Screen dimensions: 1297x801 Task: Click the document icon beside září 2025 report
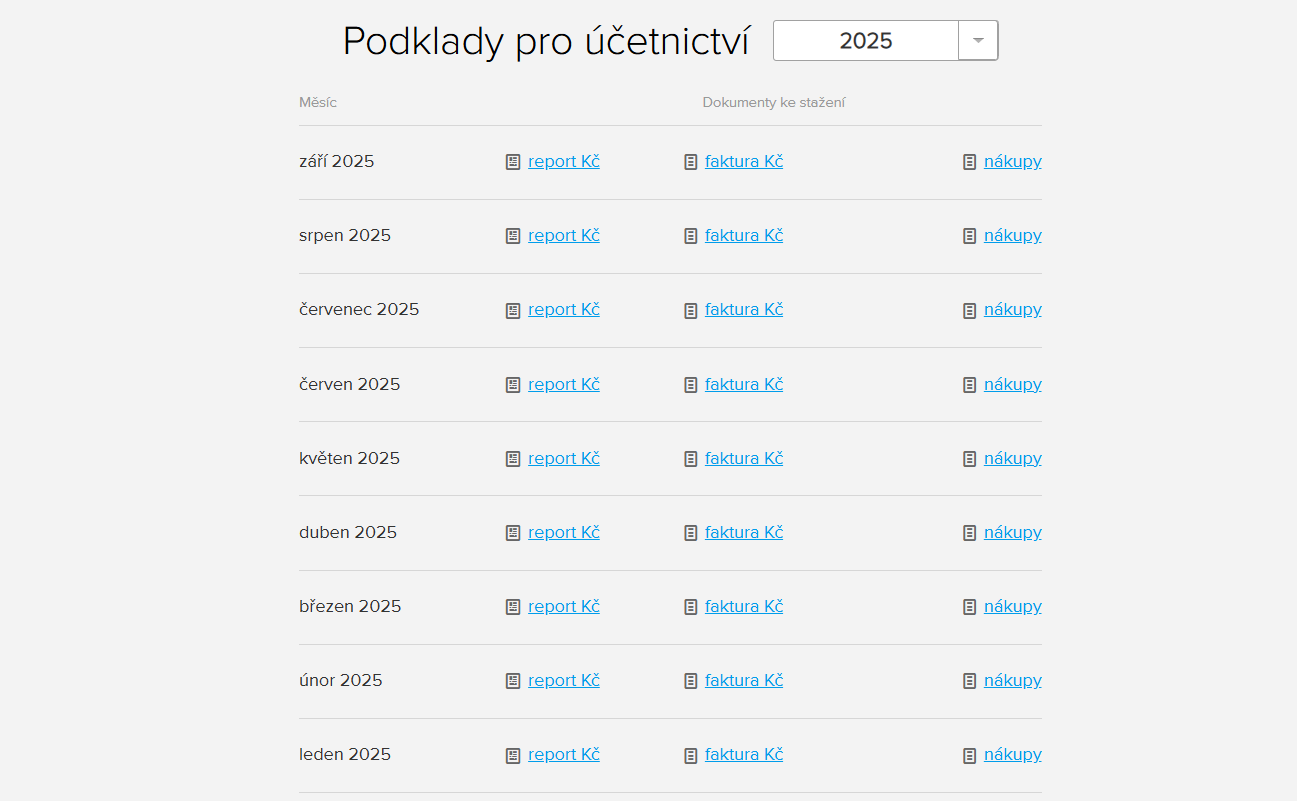point(513,161)
